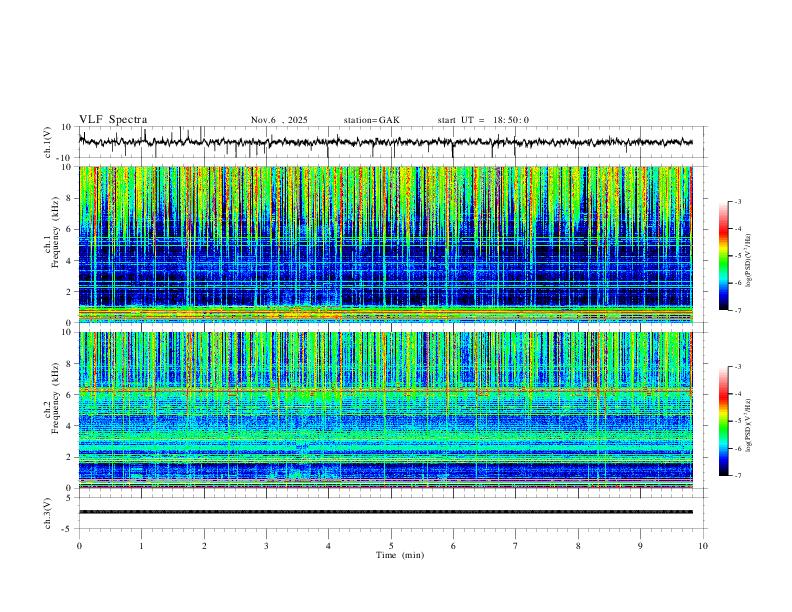Click the "-7" tick on ch.2 color bar
792x612 pixels.
pos(737,476)
